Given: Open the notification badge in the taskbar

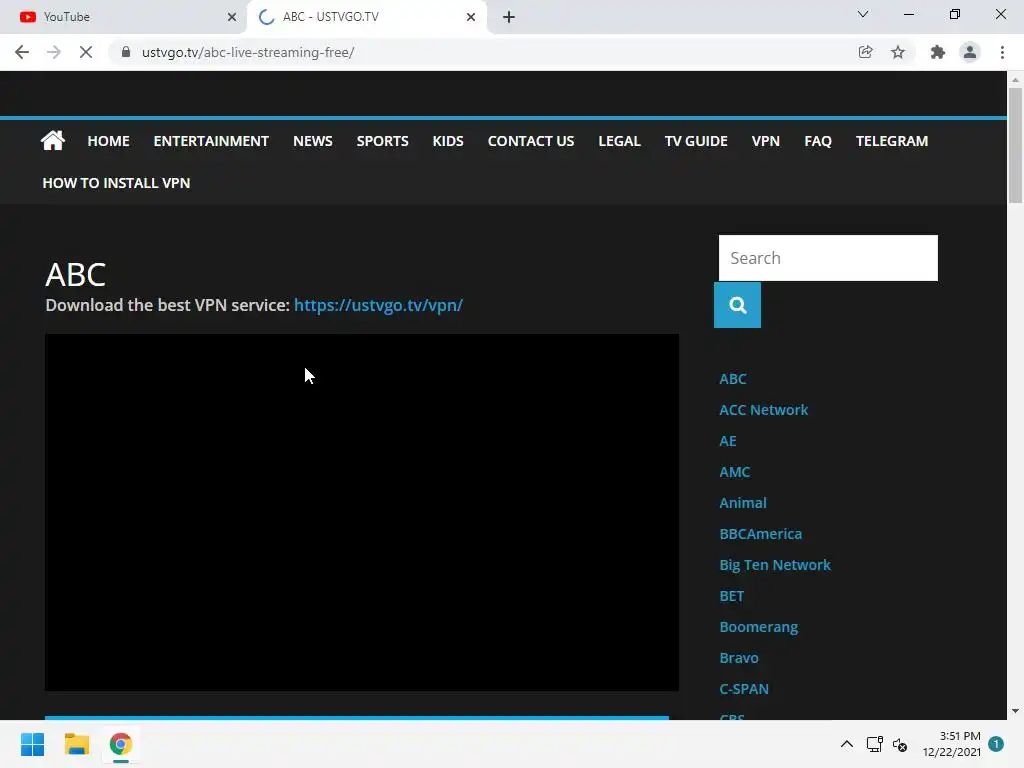Looking at the screenshot, I should pos(996,744).
